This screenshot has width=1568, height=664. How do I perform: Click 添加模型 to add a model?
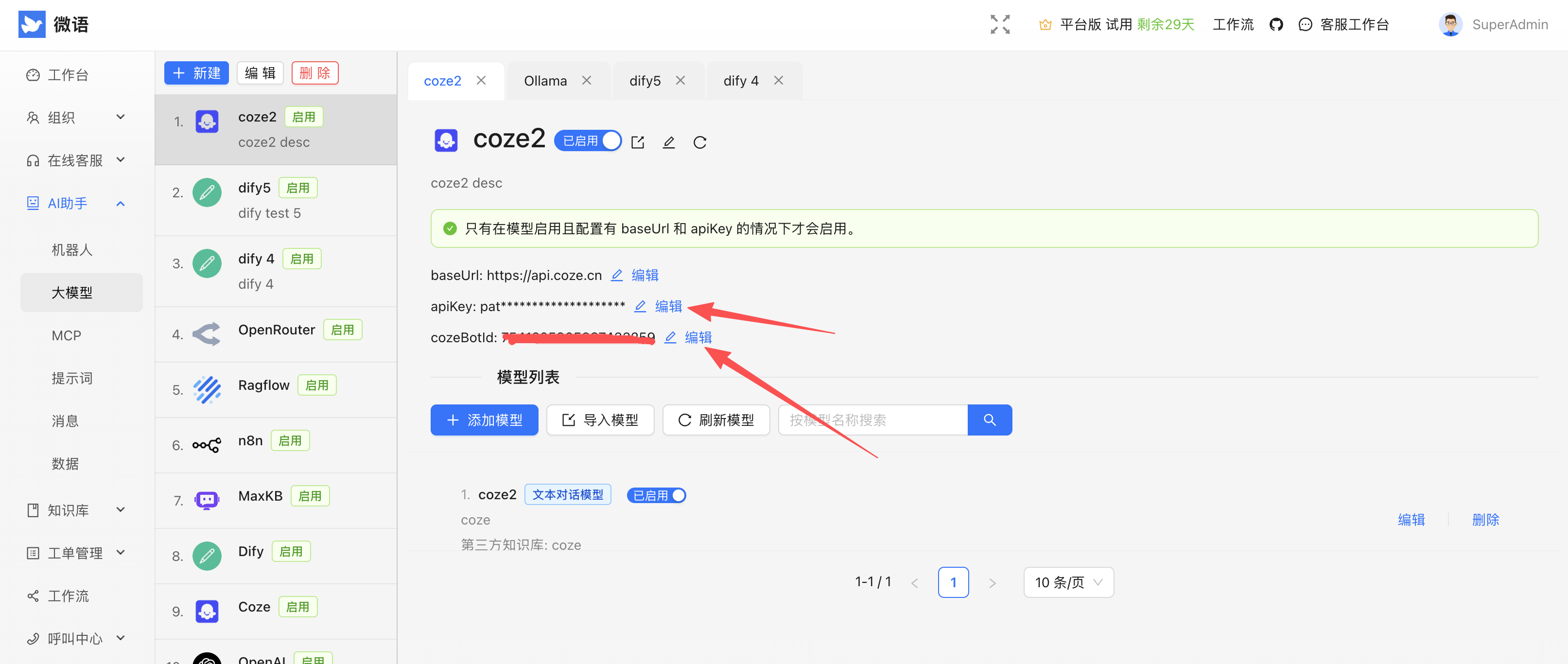[484, 420]
